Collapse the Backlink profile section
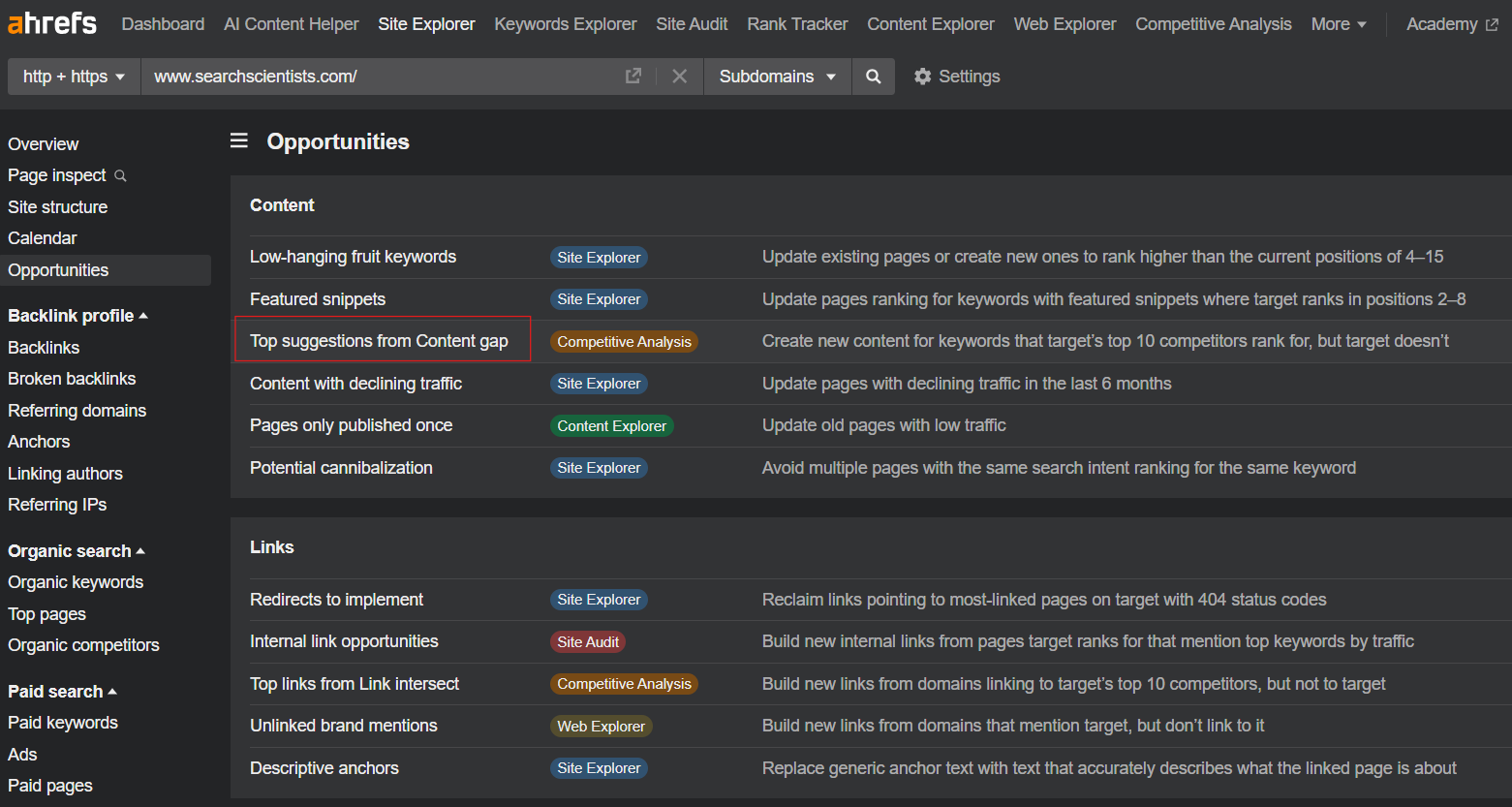 [77, 316]
